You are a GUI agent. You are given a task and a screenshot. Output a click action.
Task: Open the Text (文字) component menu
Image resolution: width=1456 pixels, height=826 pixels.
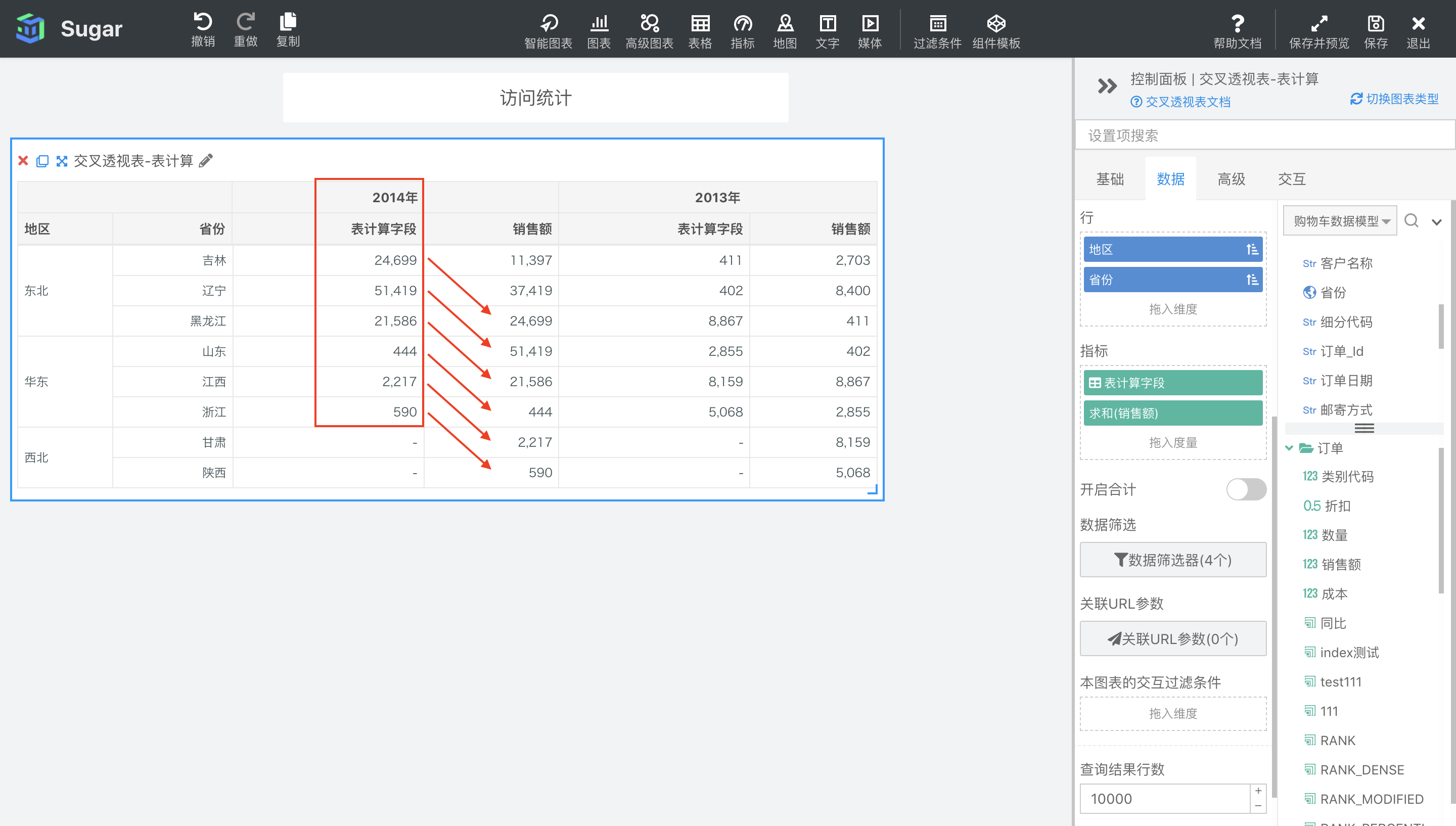click(828, 31)
